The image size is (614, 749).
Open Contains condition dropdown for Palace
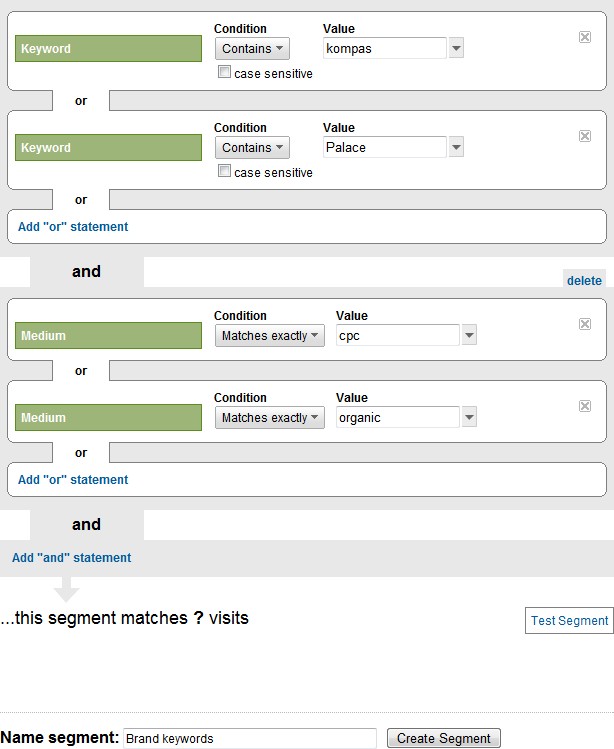click(x=252, y=147)
